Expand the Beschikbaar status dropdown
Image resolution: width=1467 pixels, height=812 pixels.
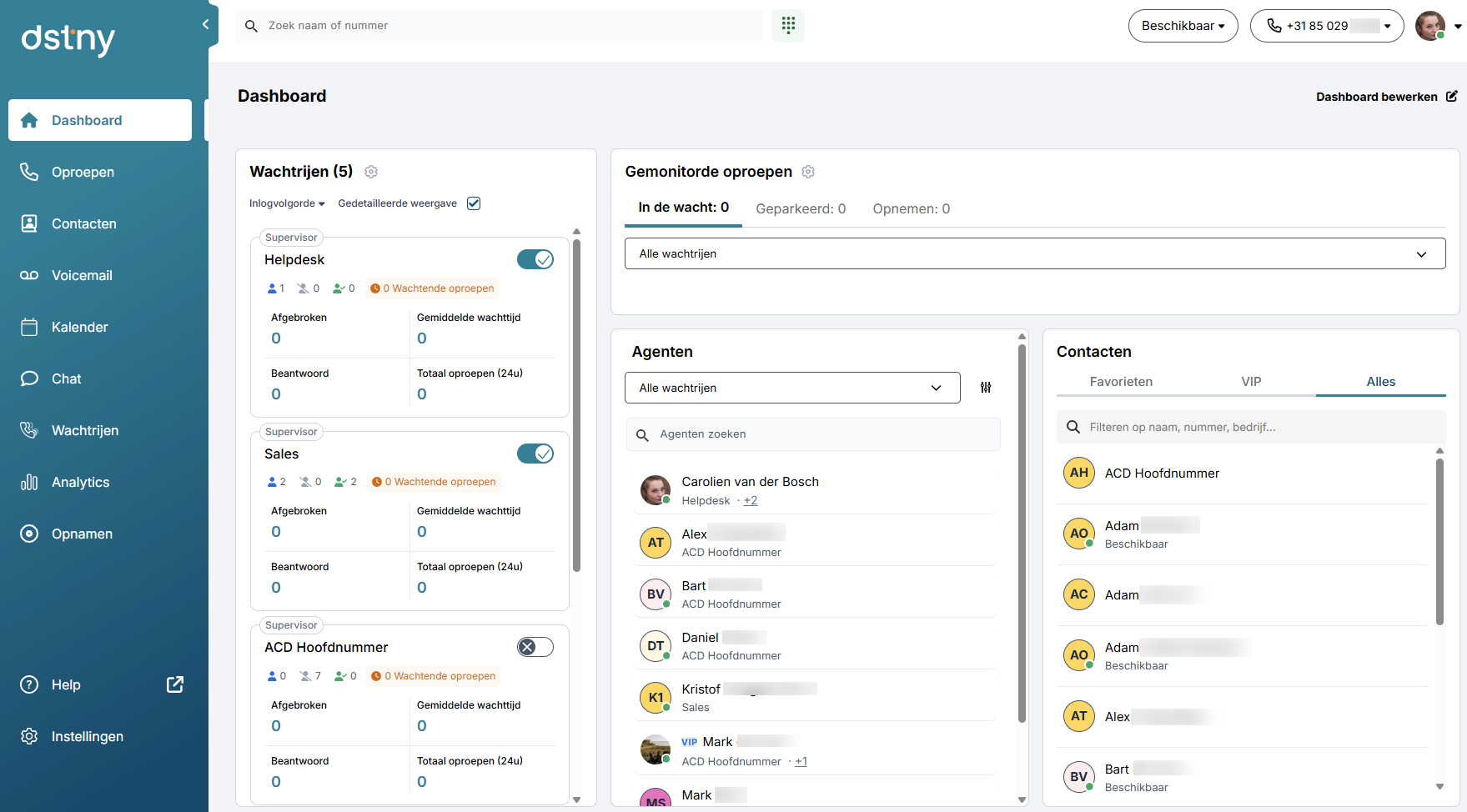(x=1182, y=26)
